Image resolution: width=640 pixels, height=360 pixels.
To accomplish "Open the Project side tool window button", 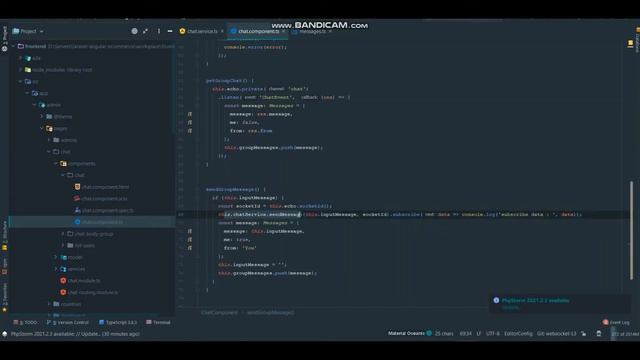I will pyautogui.click(x=4, y=39).
